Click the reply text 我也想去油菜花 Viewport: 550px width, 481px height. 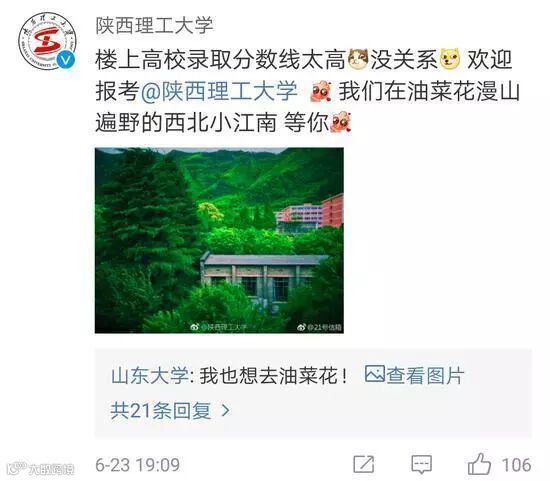click(274, 376)
